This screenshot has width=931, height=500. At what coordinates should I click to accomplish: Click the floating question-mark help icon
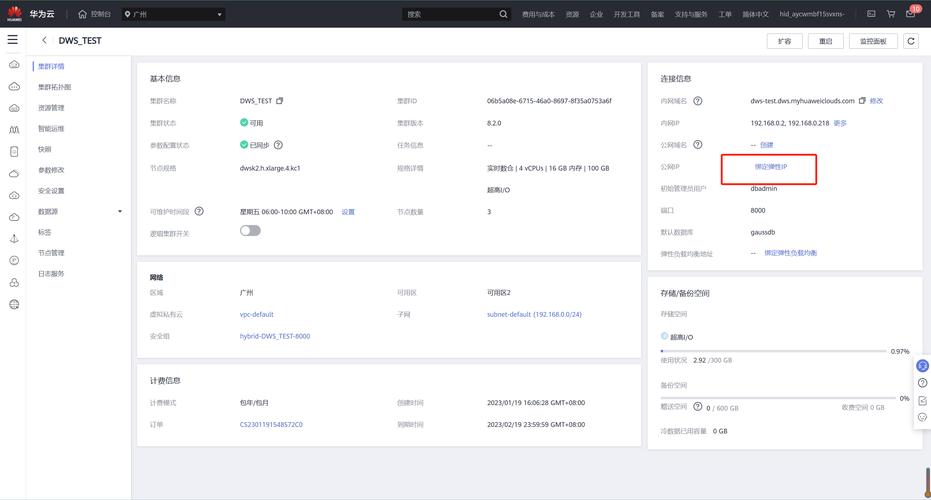coord(922,383)
